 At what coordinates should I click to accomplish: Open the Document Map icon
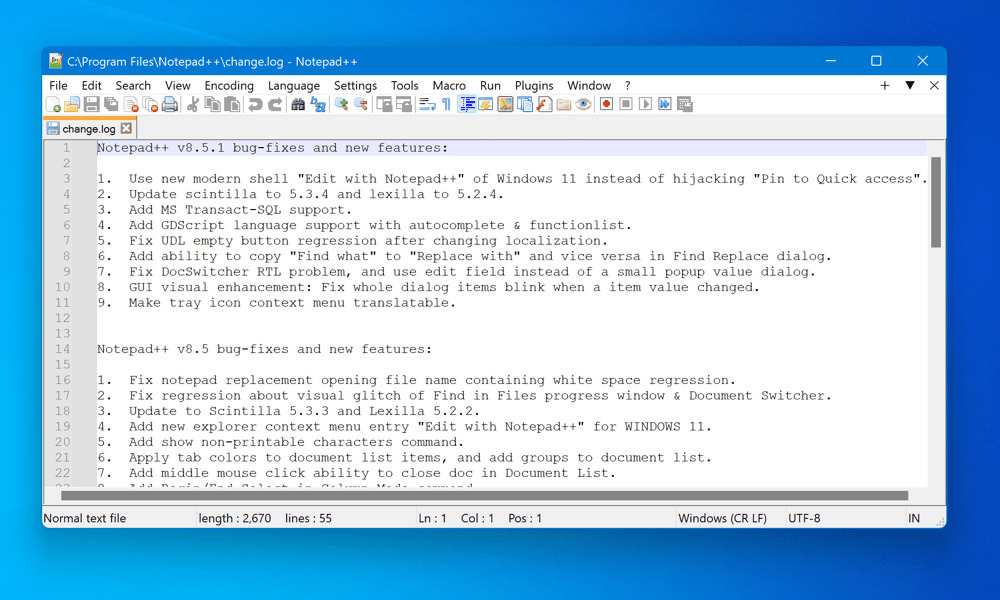505,105
